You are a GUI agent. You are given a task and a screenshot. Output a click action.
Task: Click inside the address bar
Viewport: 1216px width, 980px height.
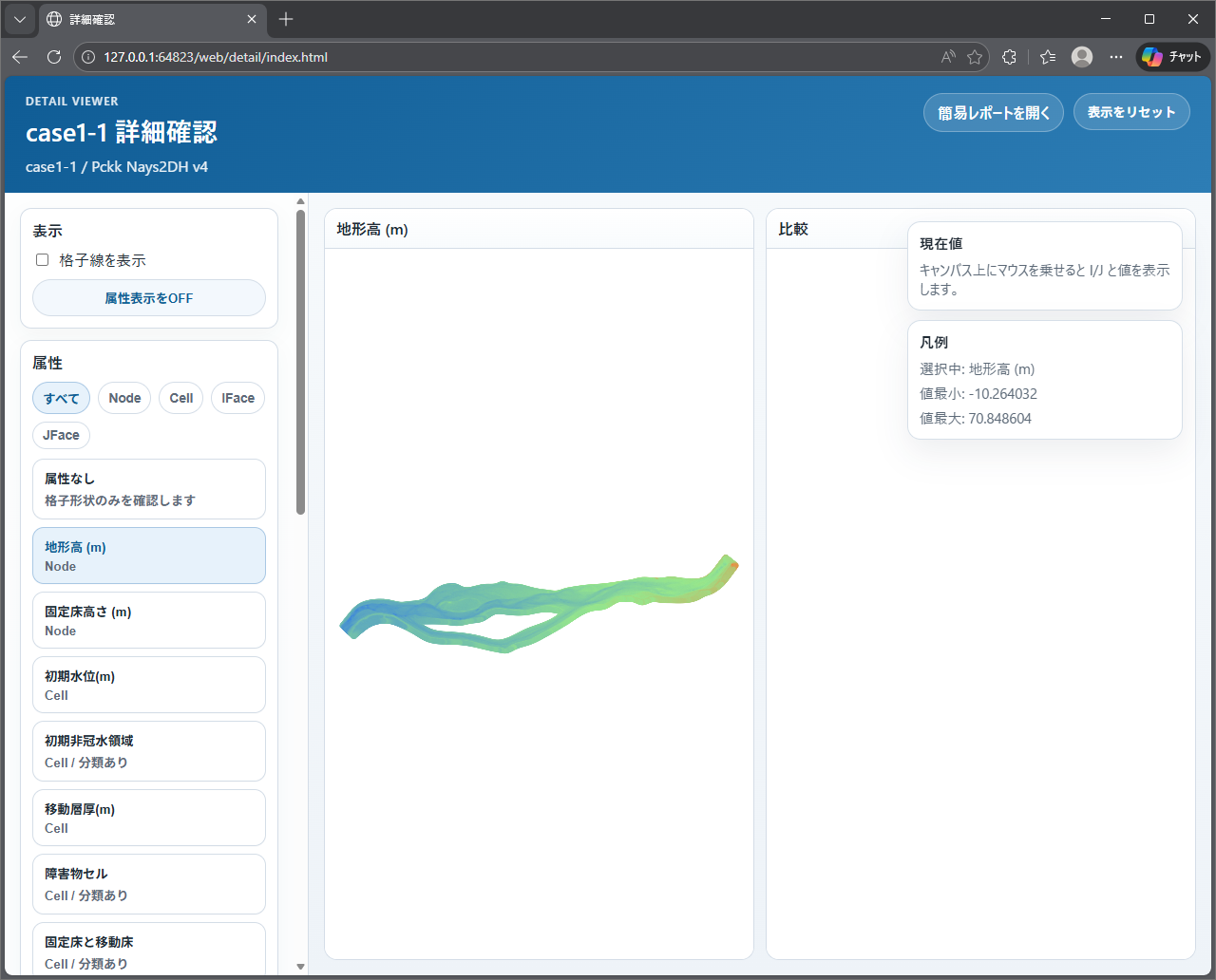pyautogui.click(x=380, y=57)
